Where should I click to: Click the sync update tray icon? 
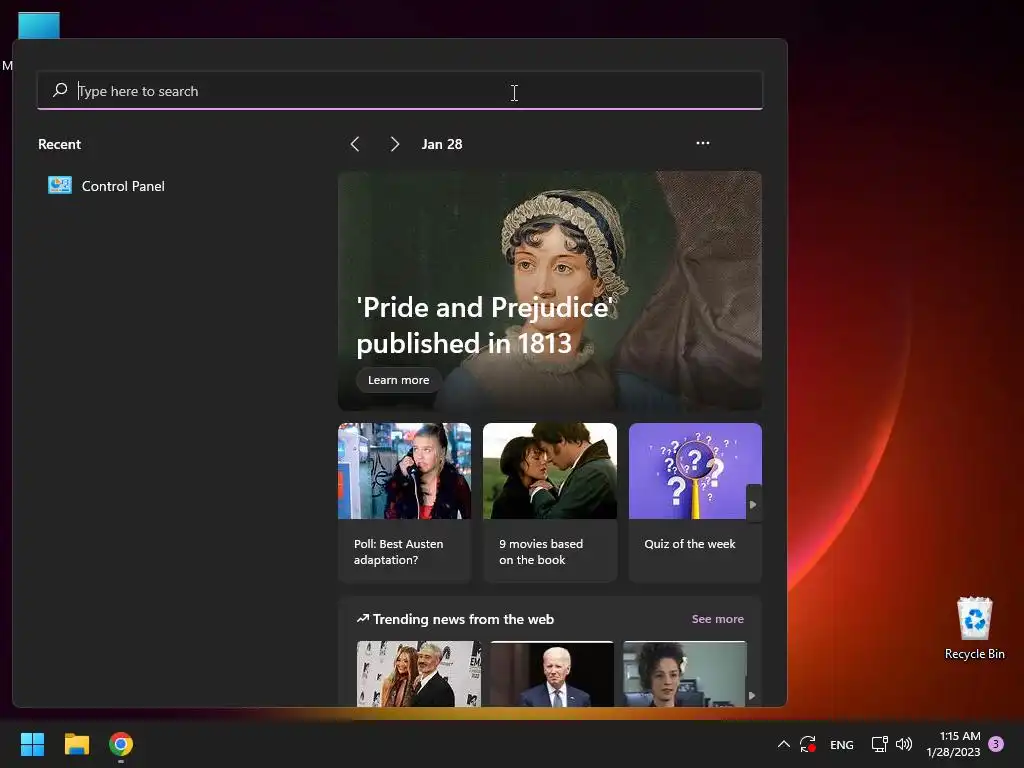(808, 744)
